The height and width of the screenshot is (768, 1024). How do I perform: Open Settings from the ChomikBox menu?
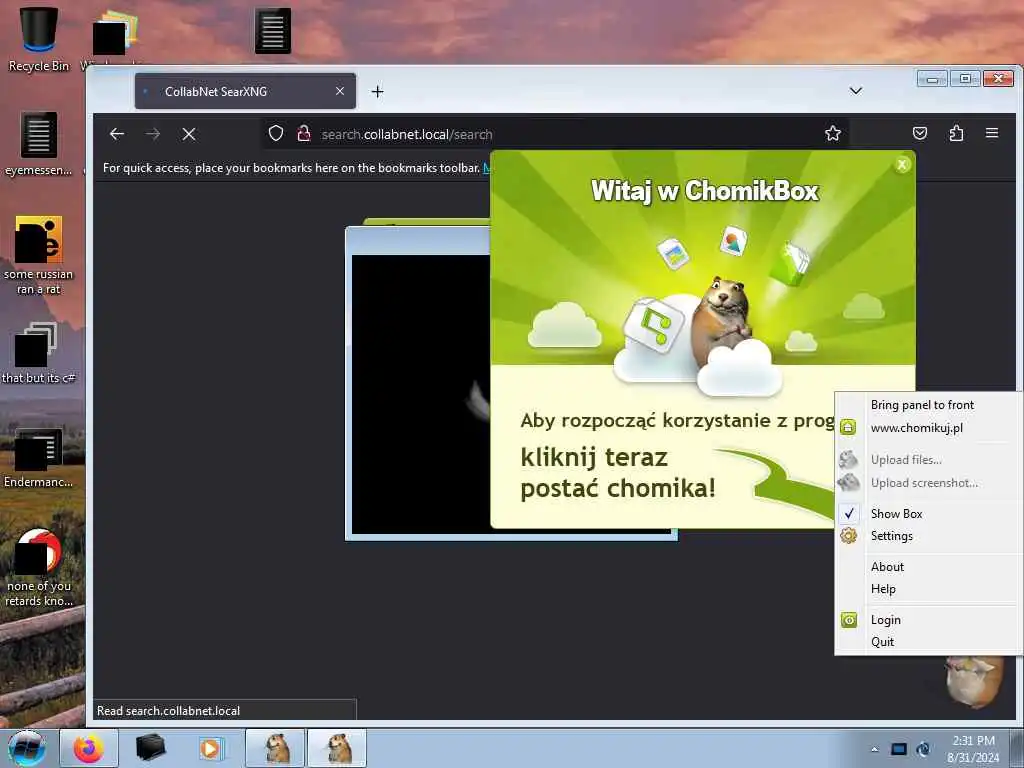pyautogui.click(x=928, y=536)
